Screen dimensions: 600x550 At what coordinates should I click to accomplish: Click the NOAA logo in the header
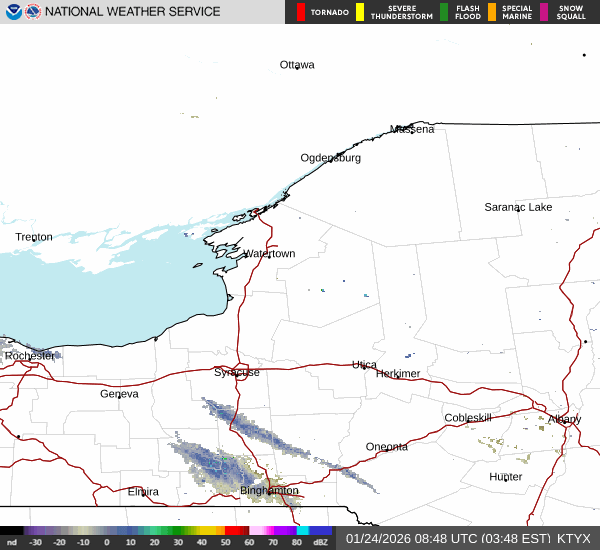[x=12, y=12]
